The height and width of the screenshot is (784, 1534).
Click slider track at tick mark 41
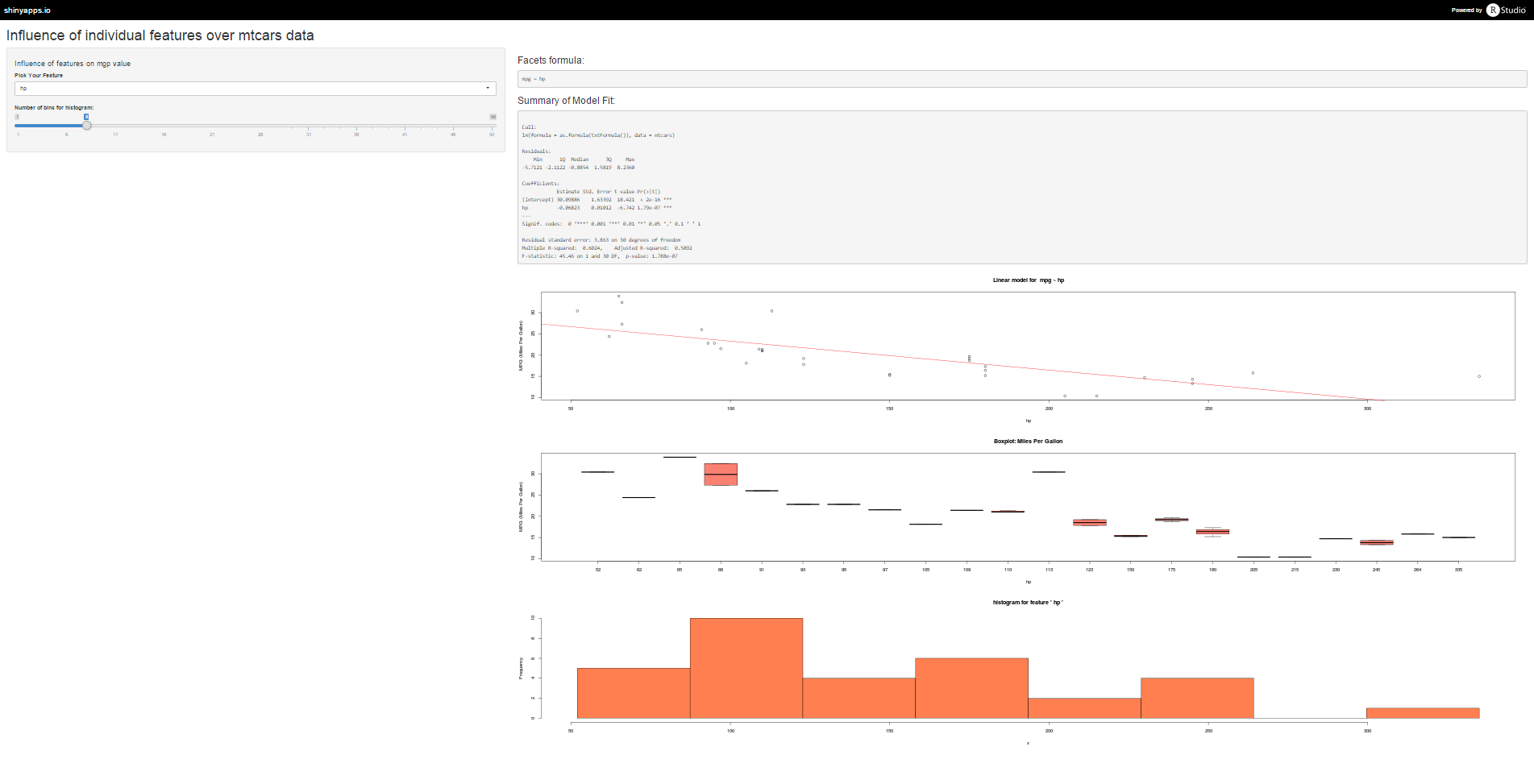tap(405, 126)
